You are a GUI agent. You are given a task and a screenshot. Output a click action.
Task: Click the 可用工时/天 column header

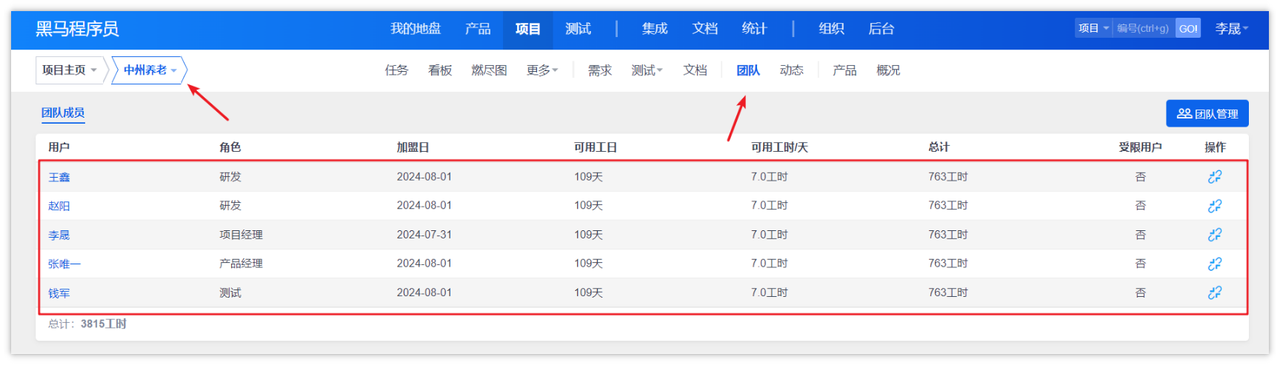pos(780,147)
